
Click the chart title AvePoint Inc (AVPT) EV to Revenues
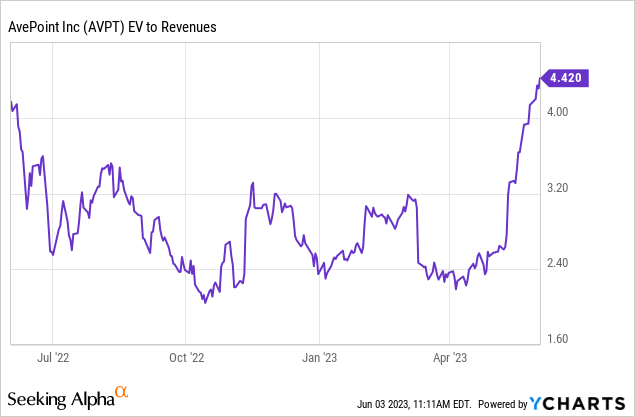coord(112,27)
